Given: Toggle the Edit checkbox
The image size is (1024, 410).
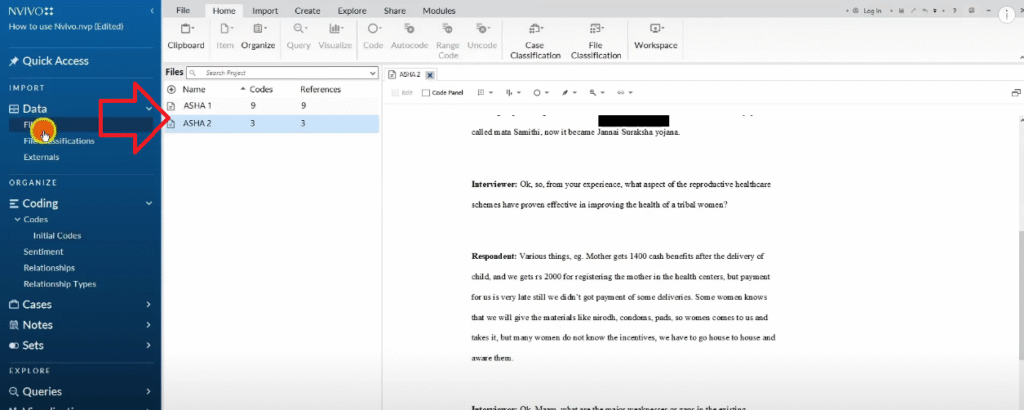Looking at the screenshot, I should (395, 93).
